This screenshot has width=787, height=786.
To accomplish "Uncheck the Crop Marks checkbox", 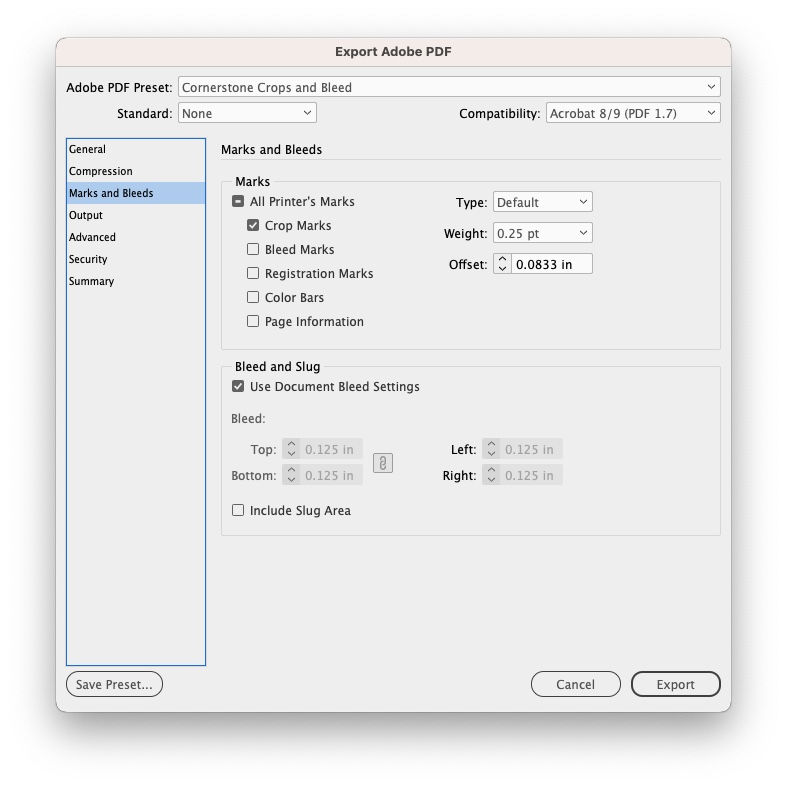I will [x=253, y=226].
